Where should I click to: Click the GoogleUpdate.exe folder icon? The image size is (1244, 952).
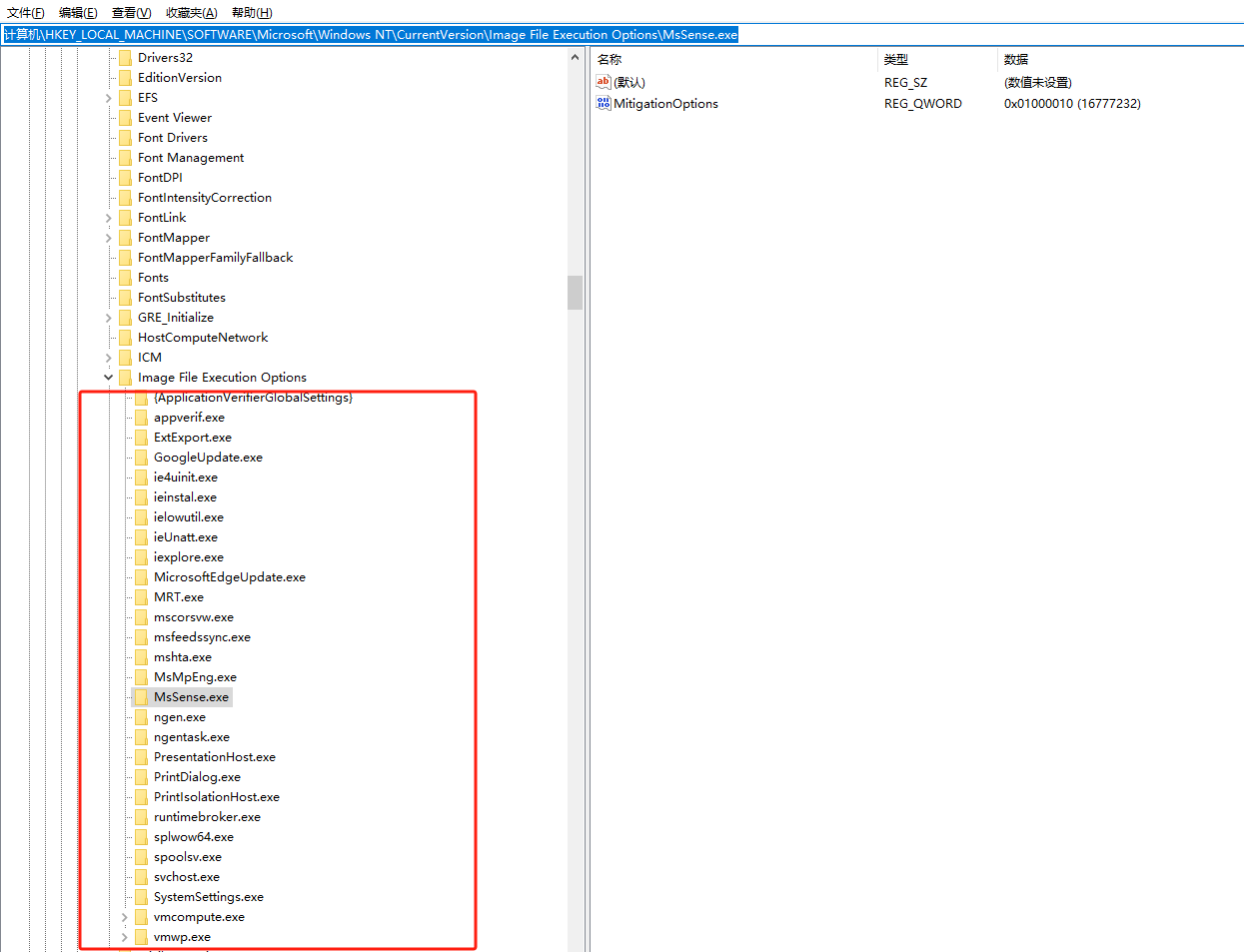pos(141,457)
